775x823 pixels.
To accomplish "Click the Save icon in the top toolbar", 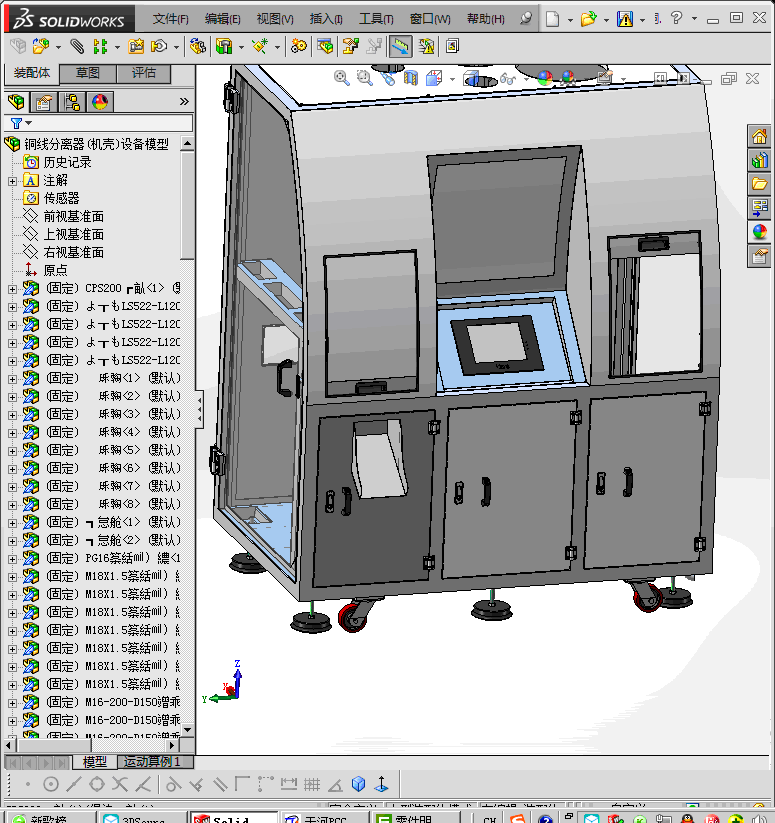I will (625, 19).
